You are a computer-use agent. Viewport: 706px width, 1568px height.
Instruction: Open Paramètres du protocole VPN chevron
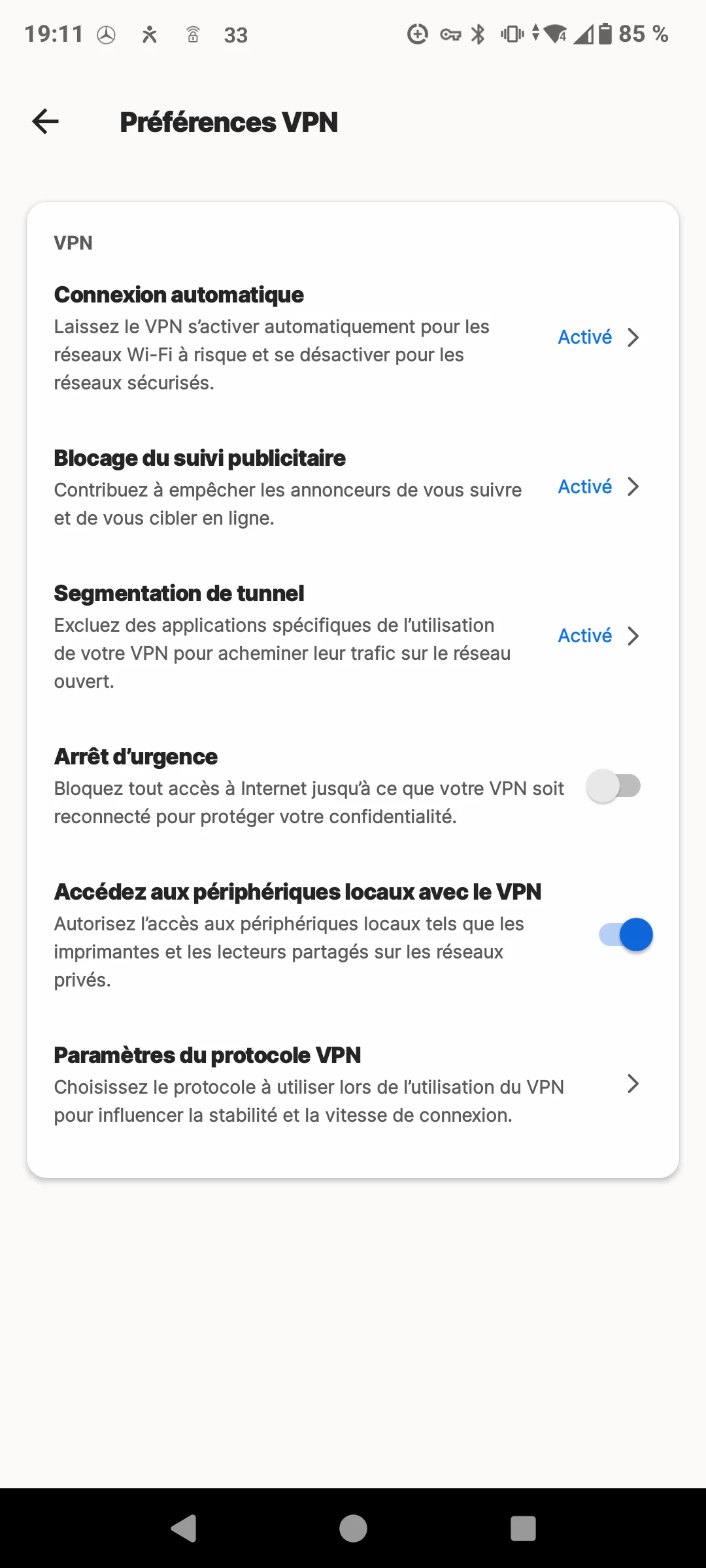point(633,1084)
